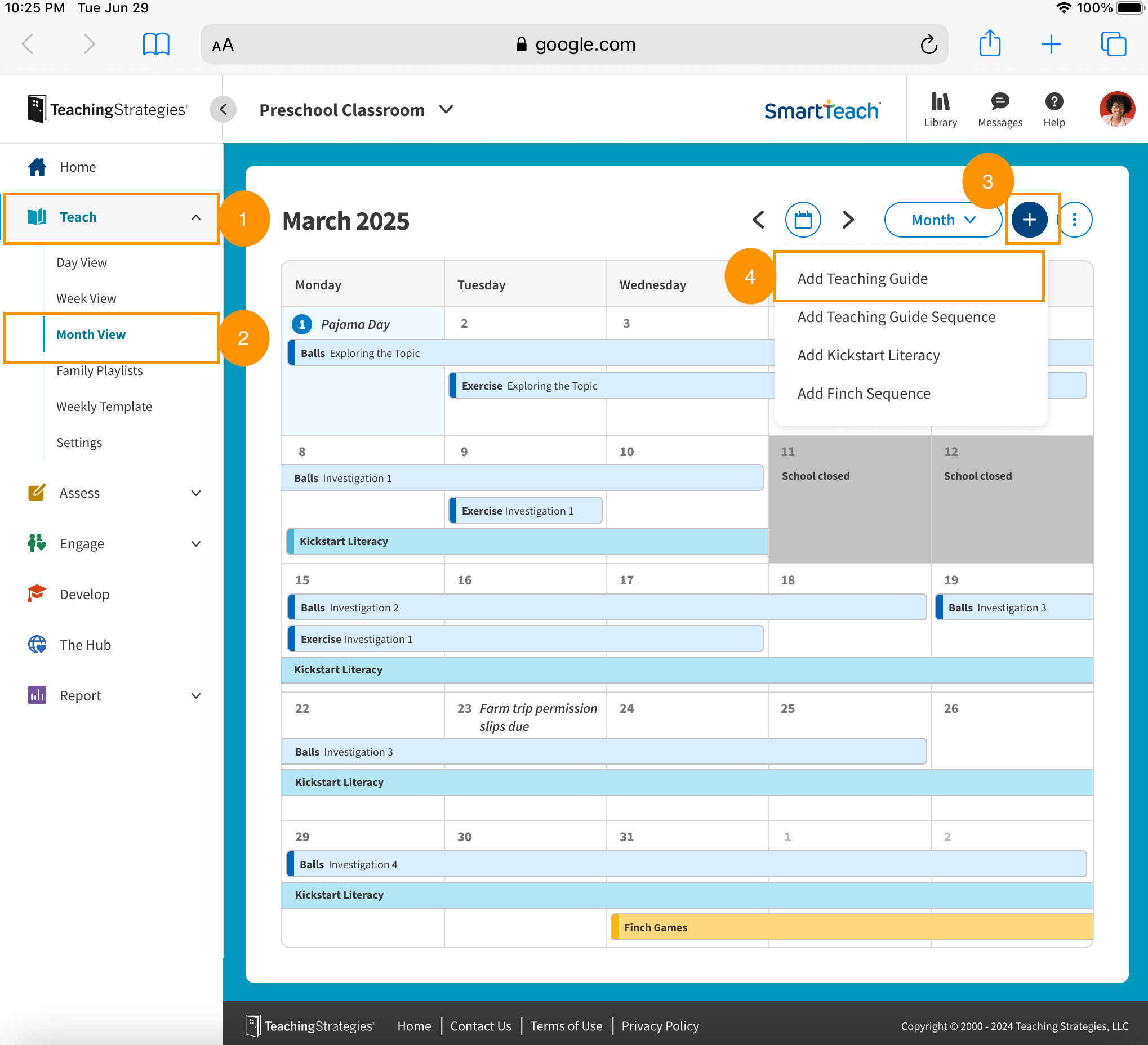Collapse the sidebar with arrow button
Image resolution: width=1148 pixels, height=1045 pixels.
pyautogui.click(x=223, y=109)
